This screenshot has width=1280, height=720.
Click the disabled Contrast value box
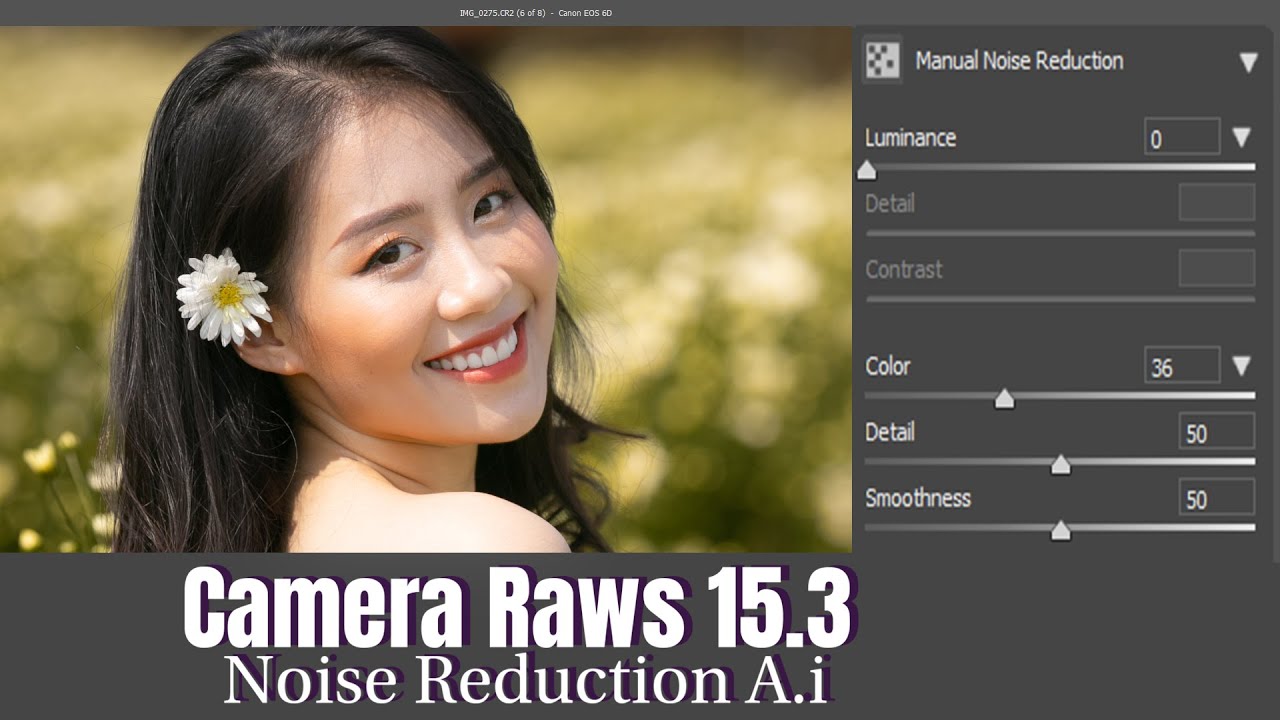click(x=1216, y=269)
